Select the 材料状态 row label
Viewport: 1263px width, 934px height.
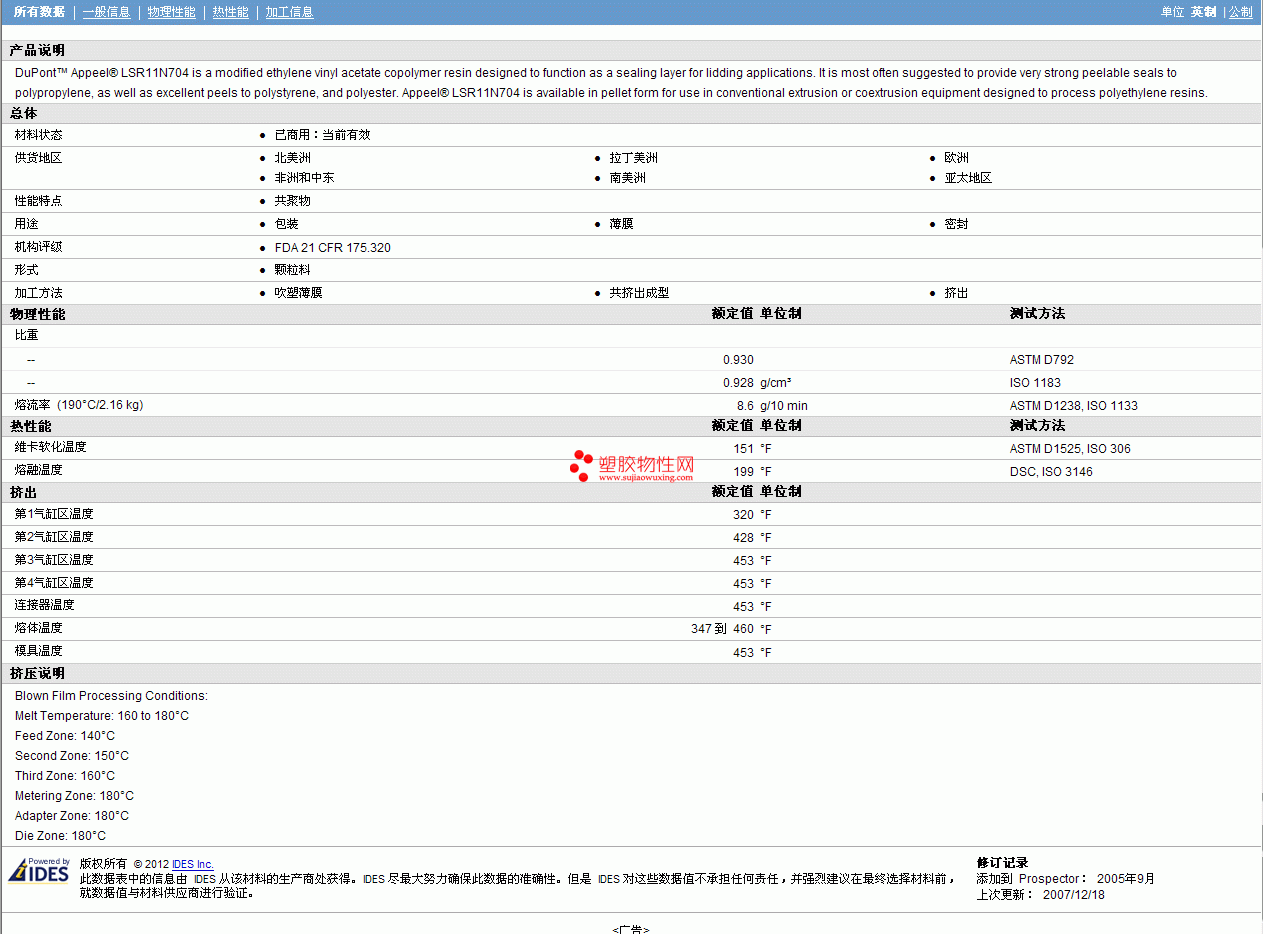click(x=38, y=135)
